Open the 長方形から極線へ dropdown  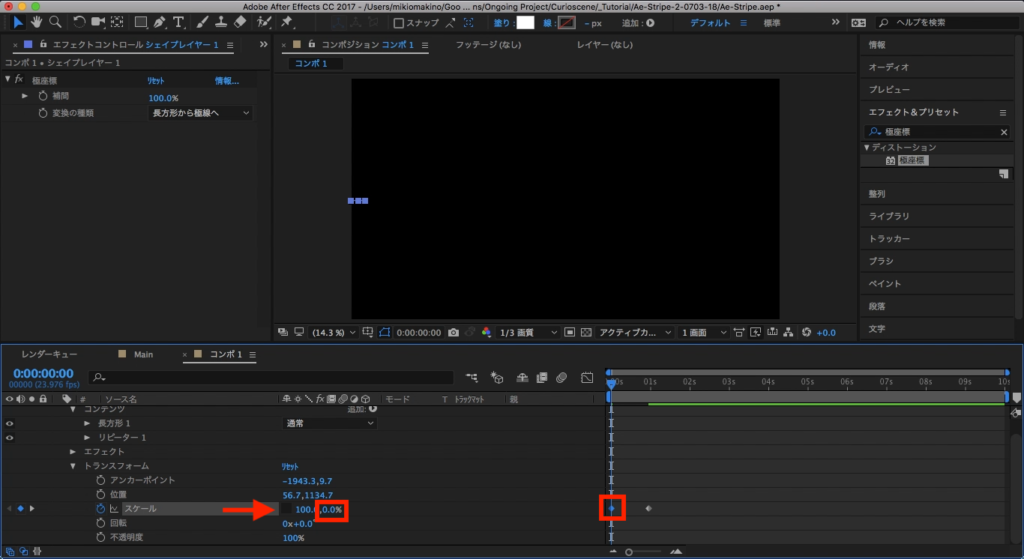[200, 114]
